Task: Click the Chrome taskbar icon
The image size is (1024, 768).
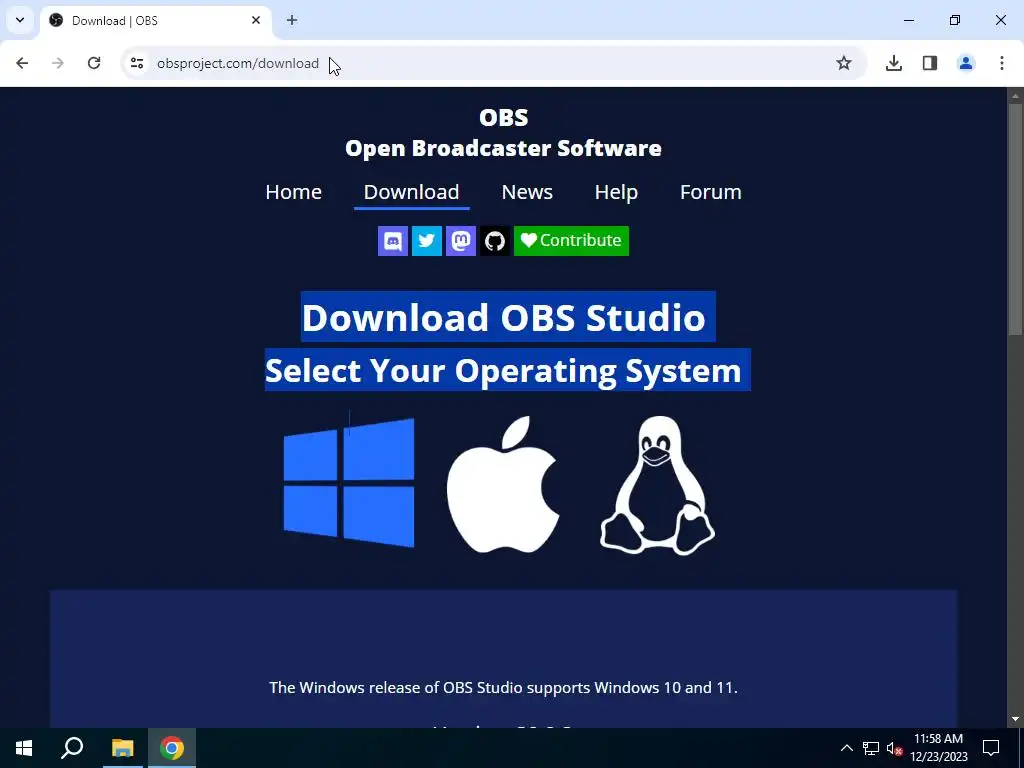Action: point(172,748)
